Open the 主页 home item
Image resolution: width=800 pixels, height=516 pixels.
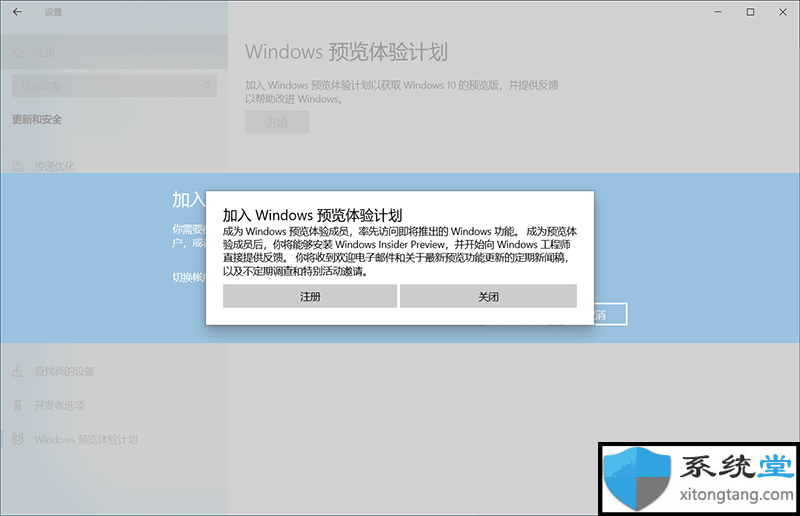(x=114, y=53)
